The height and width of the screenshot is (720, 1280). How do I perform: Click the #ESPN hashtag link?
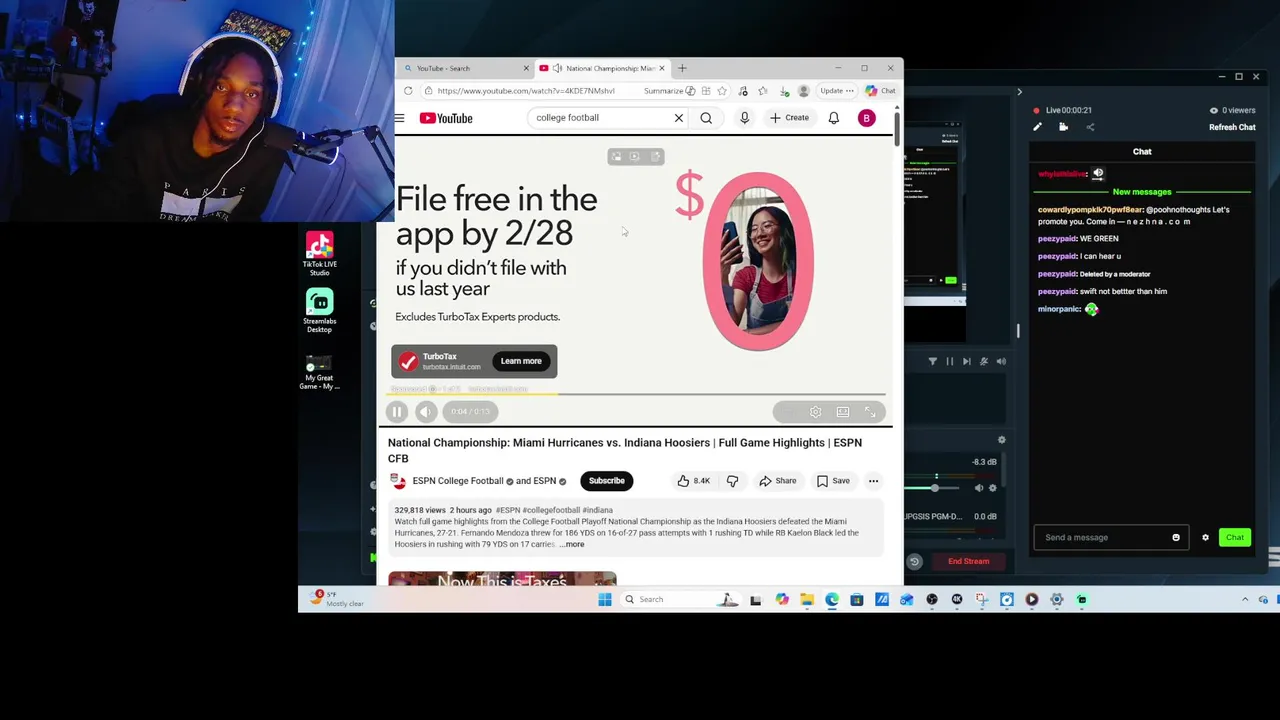[x=508, y=510]
